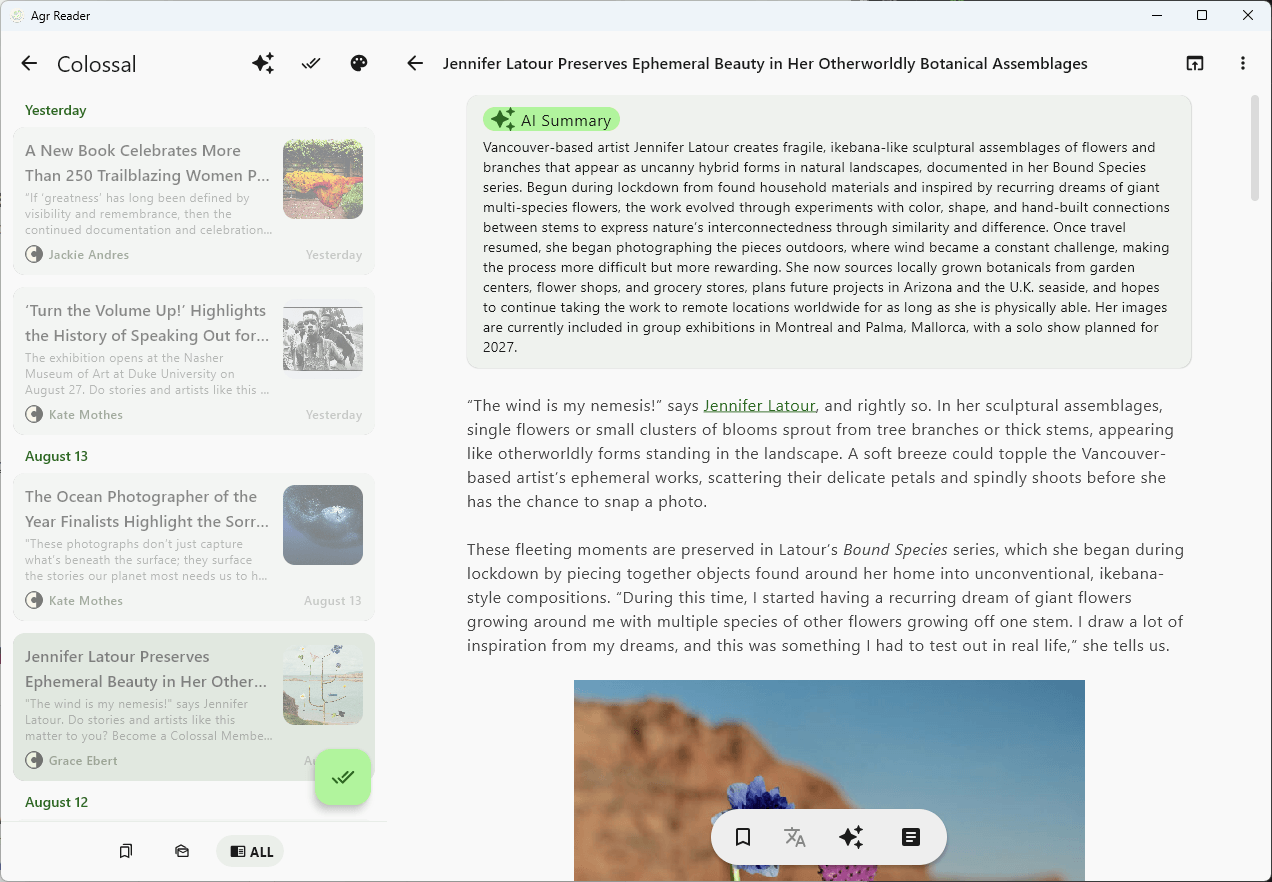Click the article vertical scrollbar thumb
This screenshot has height=882, width=1272.
point(1255,148)
